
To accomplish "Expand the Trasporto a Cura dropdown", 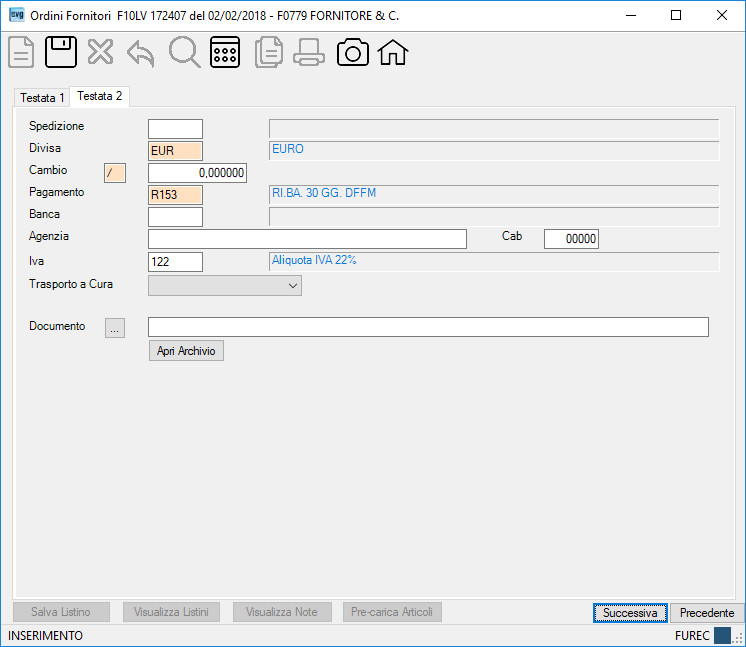I will (x=225, y=285).
